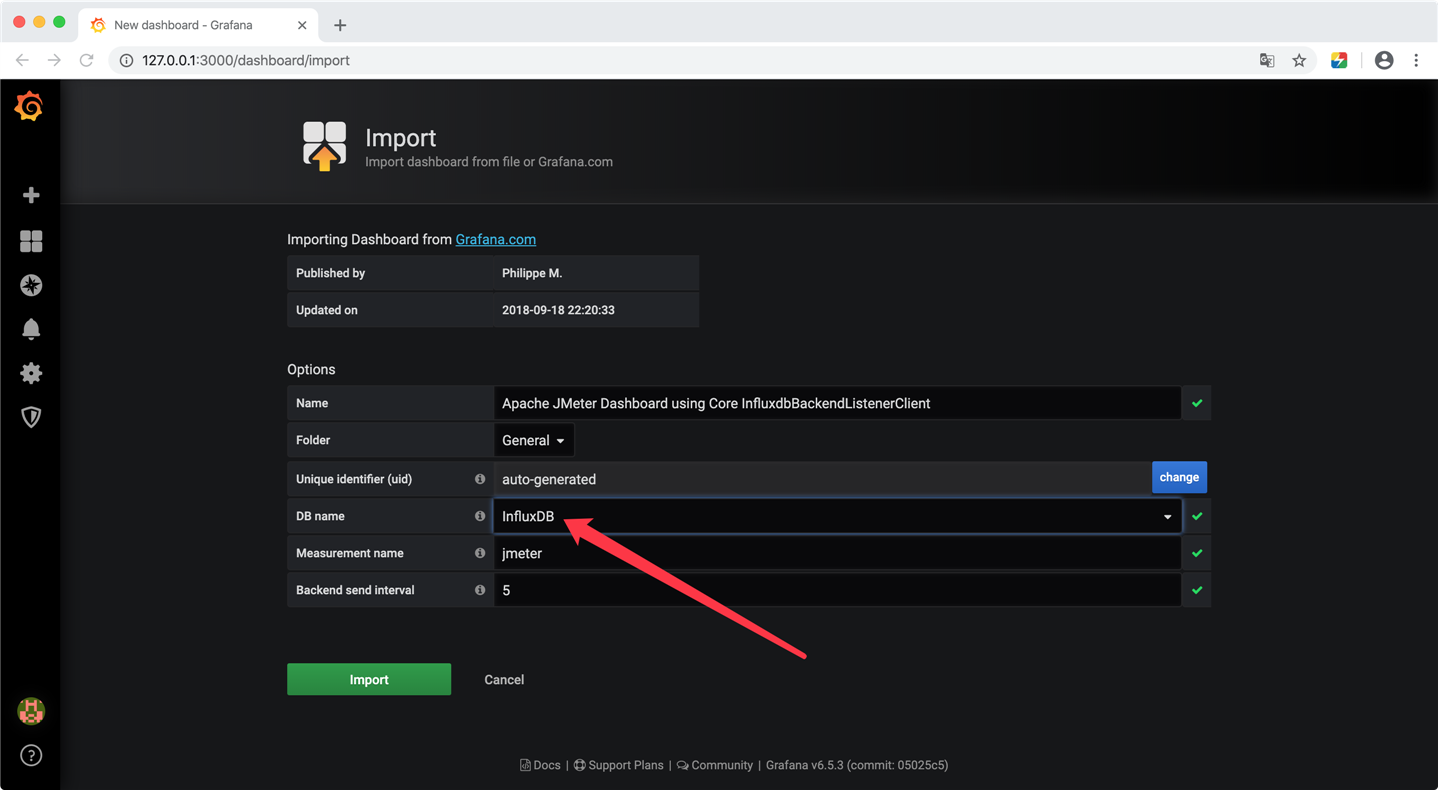Open the Server Admin shield icon

pyautogui.click(x=31, y=417)
